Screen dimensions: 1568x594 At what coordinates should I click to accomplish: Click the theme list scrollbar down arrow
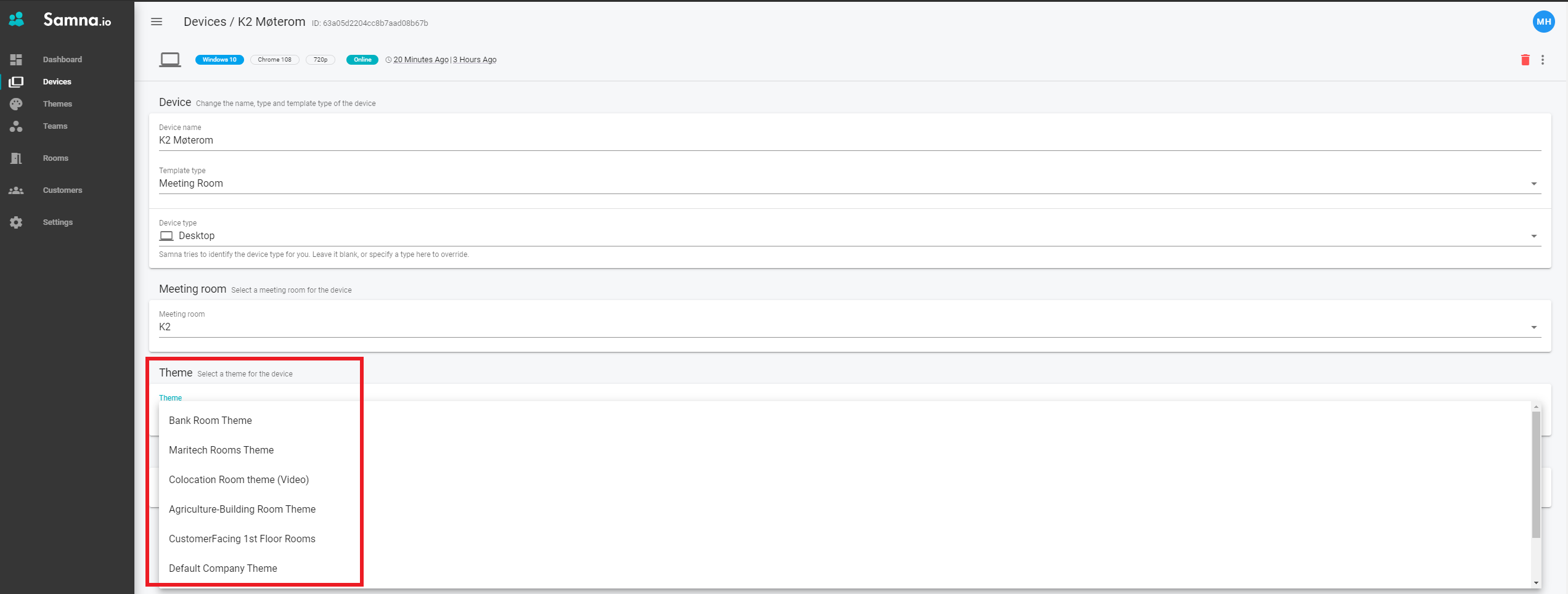(x=1536, y=583)
